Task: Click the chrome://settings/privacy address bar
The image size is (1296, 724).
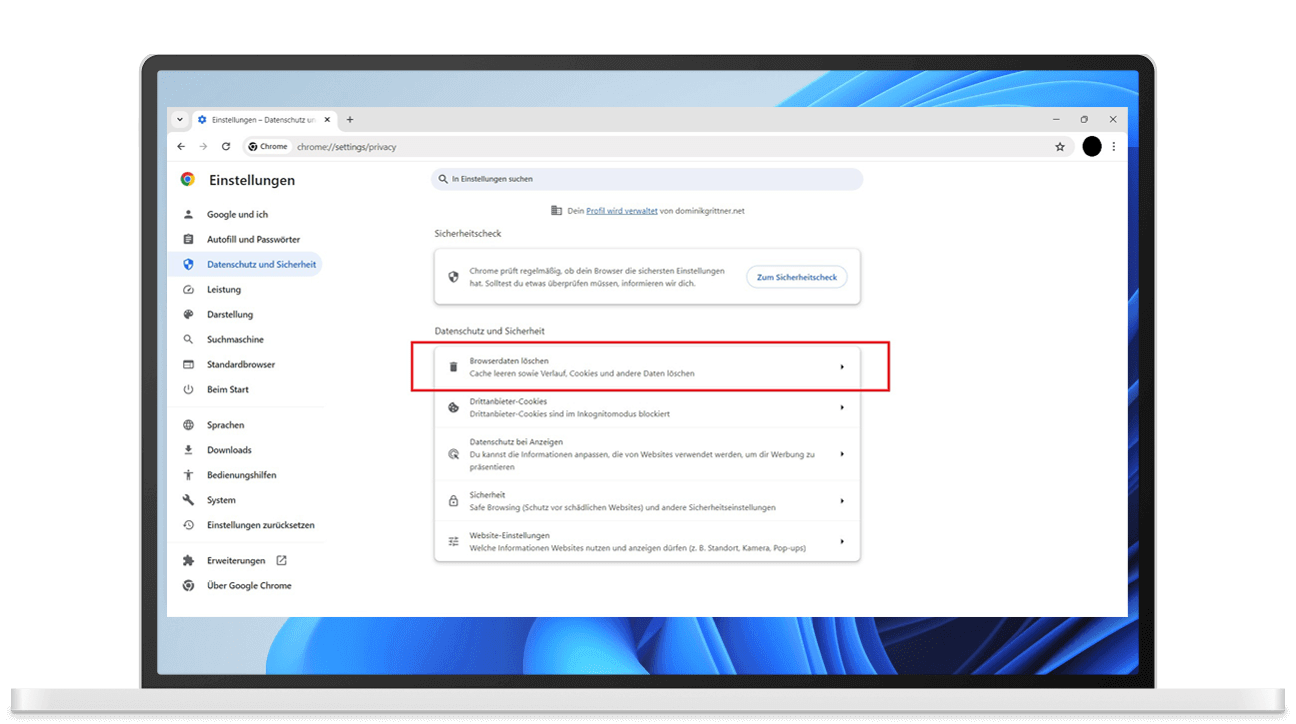Action: (656, 147)
